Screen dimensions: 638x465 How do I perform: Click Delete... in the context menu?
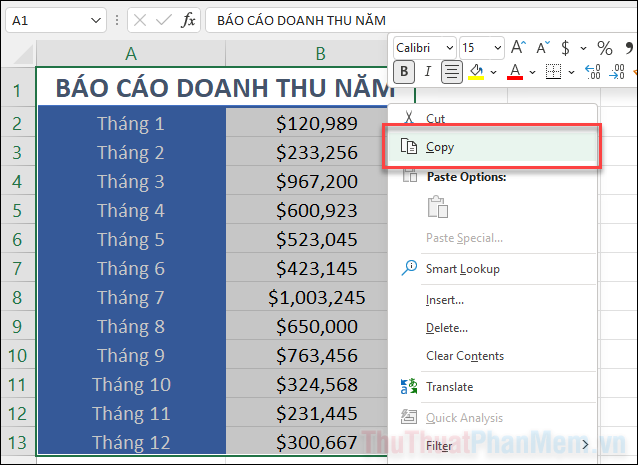click(x=446, y=328)
